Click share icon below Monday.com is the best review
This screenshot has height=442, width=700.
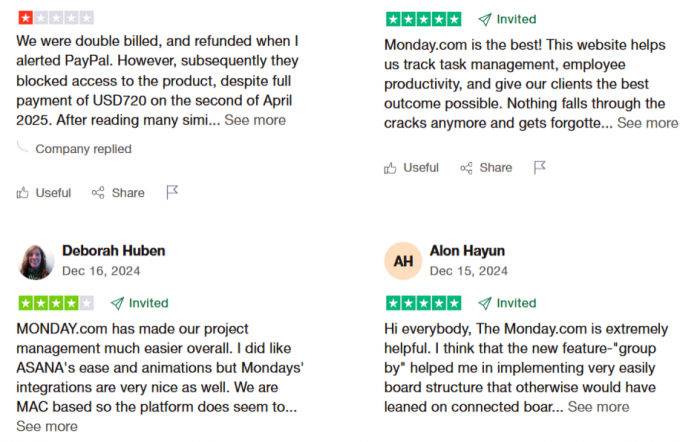466,168
